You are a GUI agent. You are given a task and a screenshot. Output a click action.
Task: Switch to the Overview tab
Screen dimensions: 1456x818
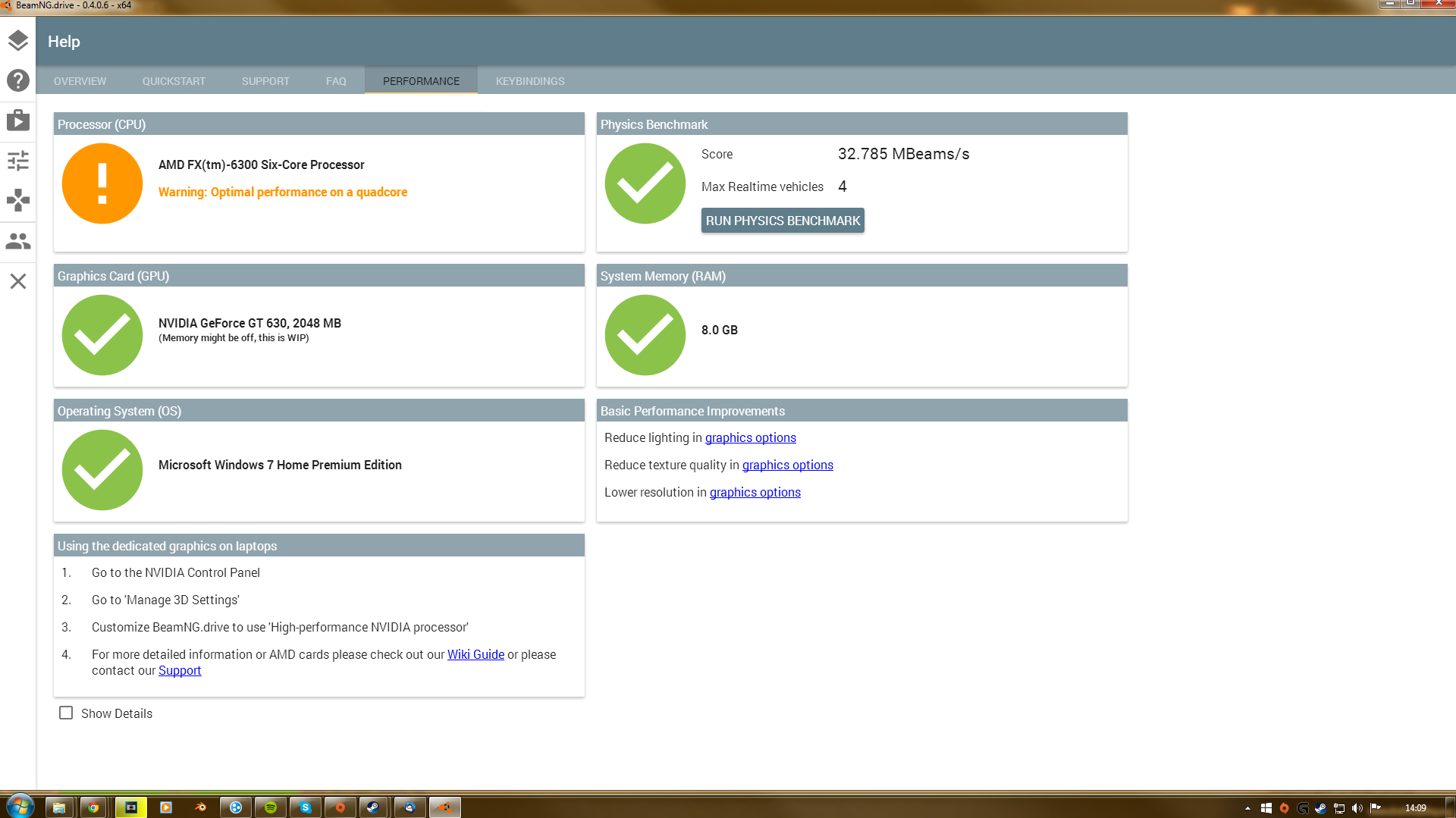pyautogui.click(x=80, y=81)
